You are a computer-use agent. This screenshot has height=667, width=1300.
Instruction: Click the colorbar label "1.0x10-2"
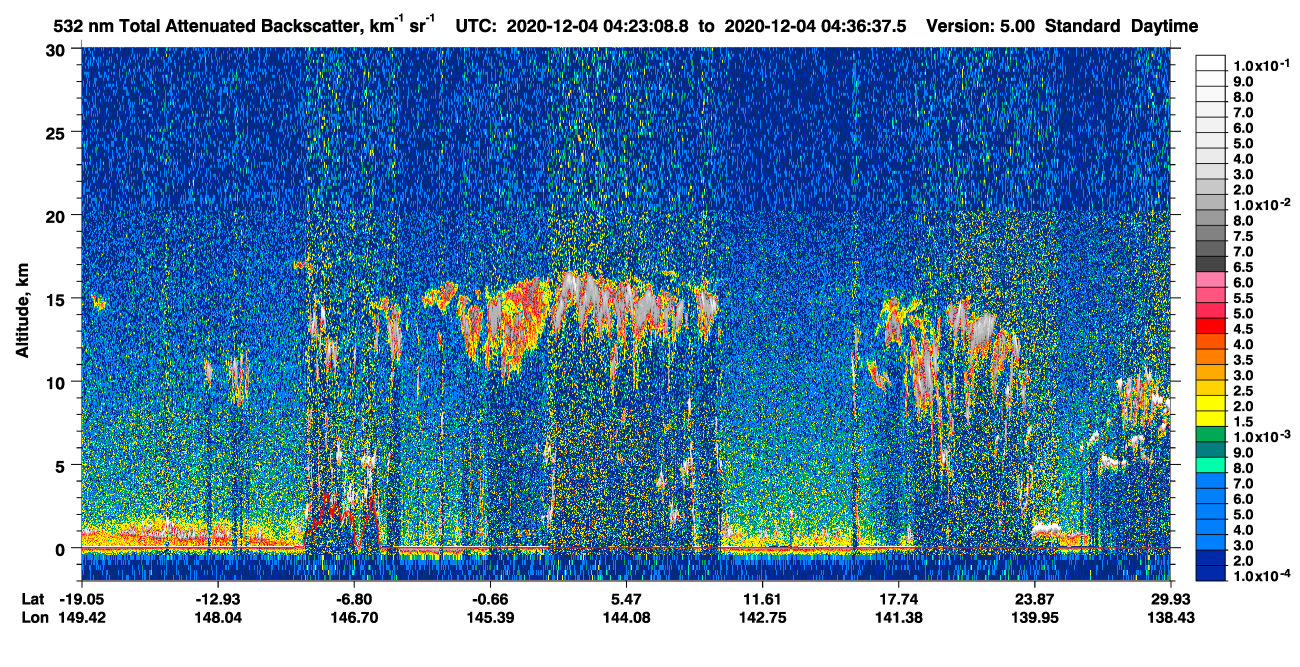coord(1261,205)
